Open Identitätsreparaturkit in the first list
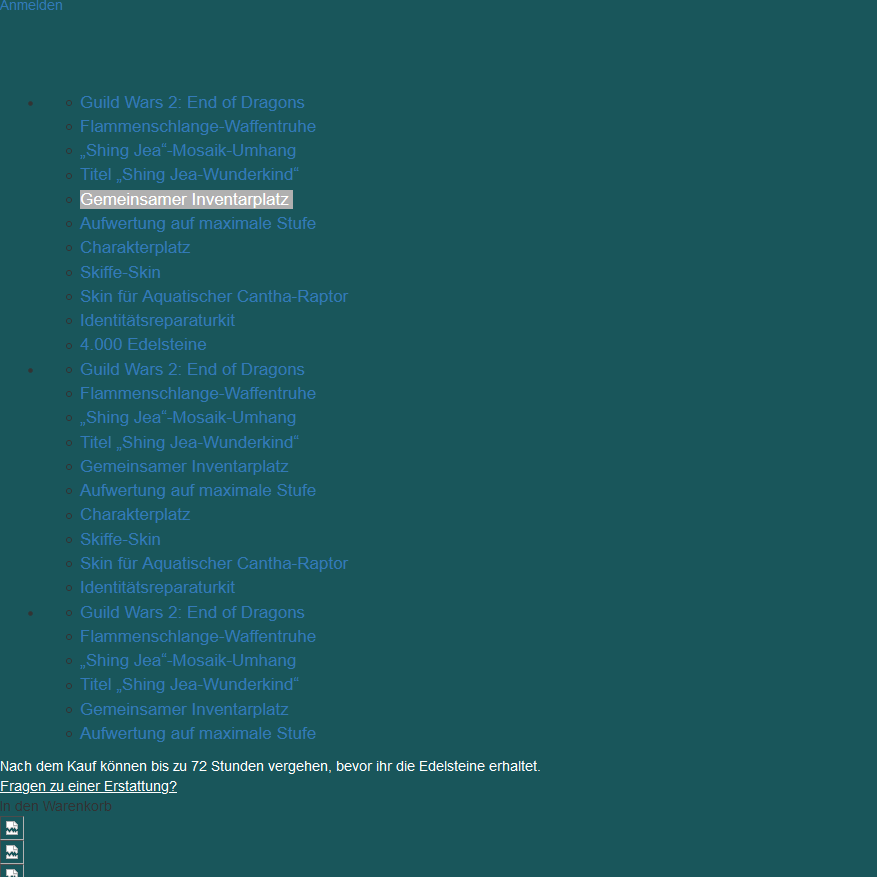 tap(158, 320)
